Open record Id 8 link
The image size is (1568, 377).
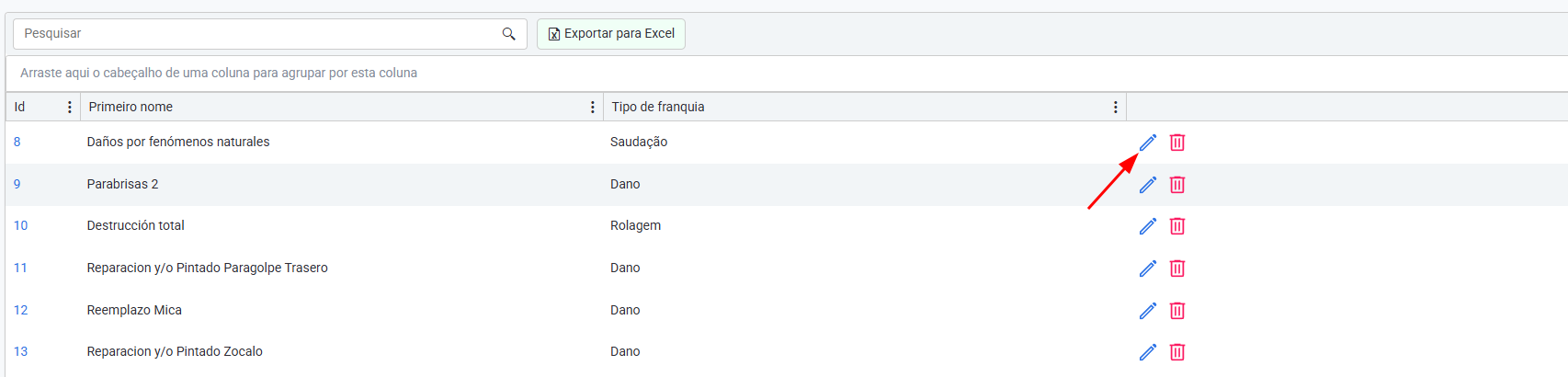tap(17, 143)
